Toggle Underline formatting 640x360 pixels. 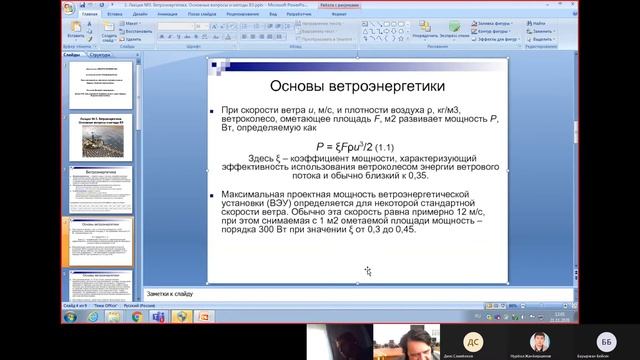point(179,37)
